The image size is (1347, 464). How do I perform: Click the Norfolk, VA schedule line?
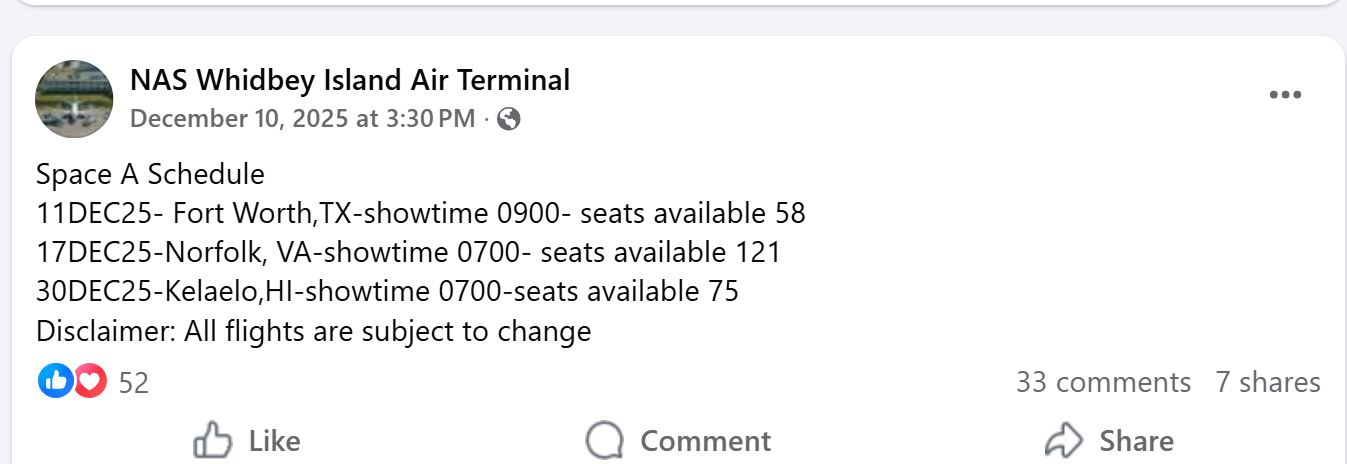(408, 252)
